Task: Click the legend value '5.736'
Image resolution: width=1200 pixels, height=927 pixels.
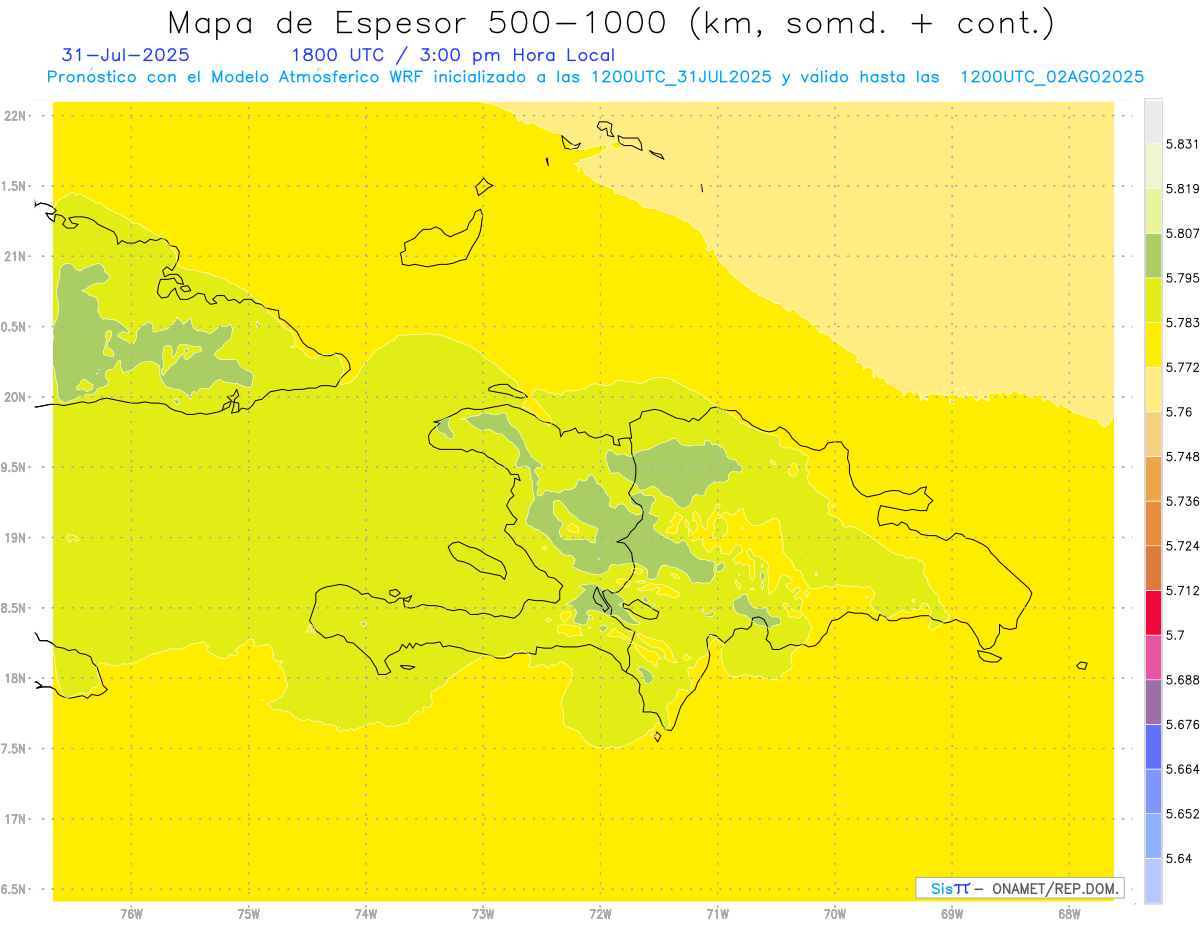Action: click(x=1183, y=501)
